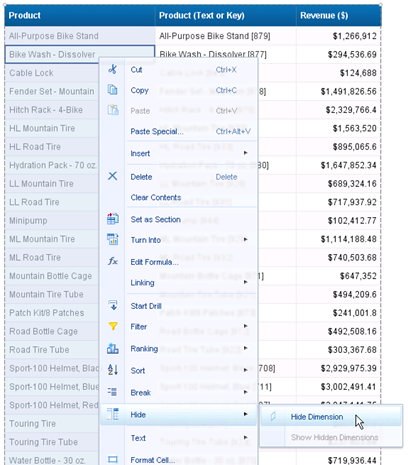Click the Revenue ($) column header
The image size is (408, 465).
(x=338, y=15)
